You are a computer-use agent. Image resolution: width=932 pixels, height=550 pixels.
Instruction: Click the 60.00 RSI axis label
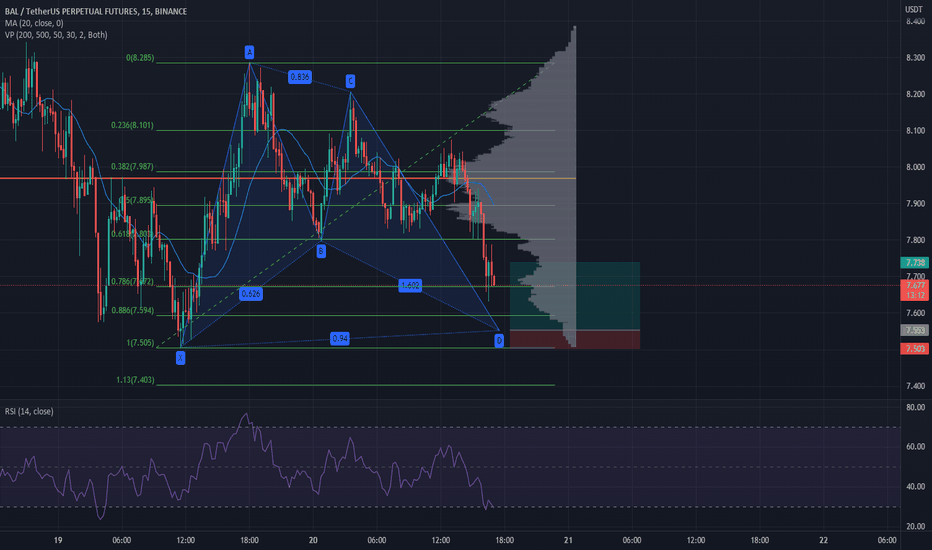[x=915, y=447]
